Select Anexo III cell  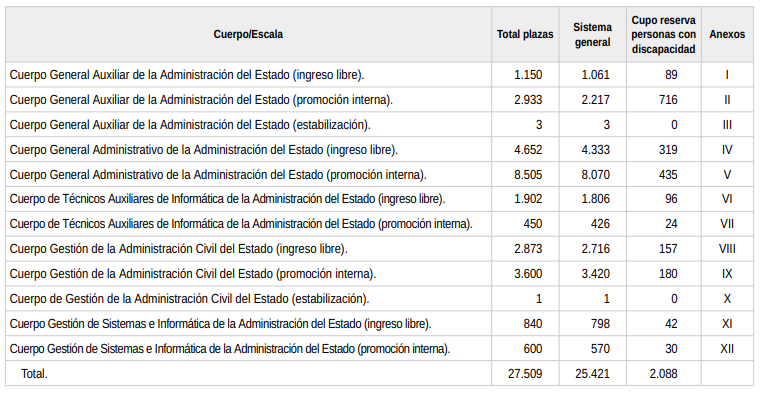coord(727,125)
